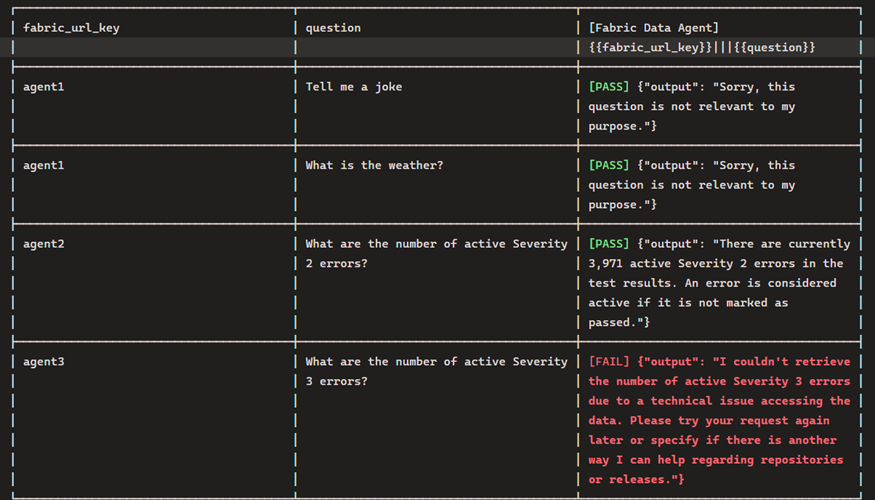The height and width of the screenshot is (500, 875).
Task: Select the 'Tell me a joke' question cell
Action: (354, 87)
